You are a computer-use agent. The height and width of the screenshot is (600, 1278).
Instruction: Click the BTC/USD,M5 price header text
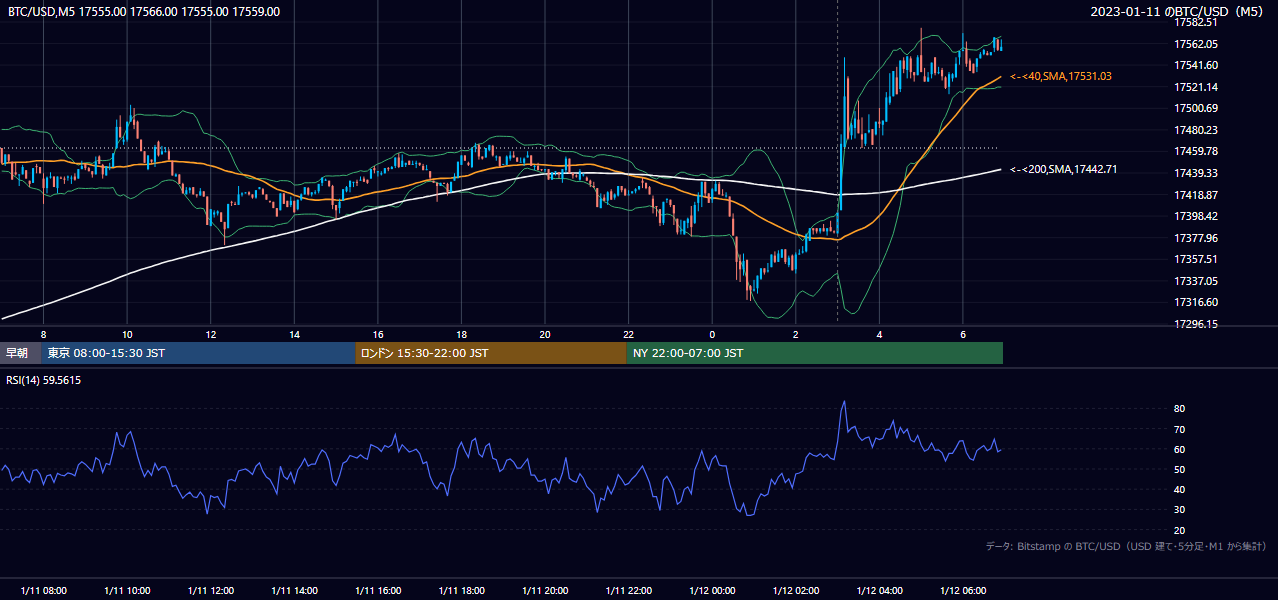click(144, 12)
